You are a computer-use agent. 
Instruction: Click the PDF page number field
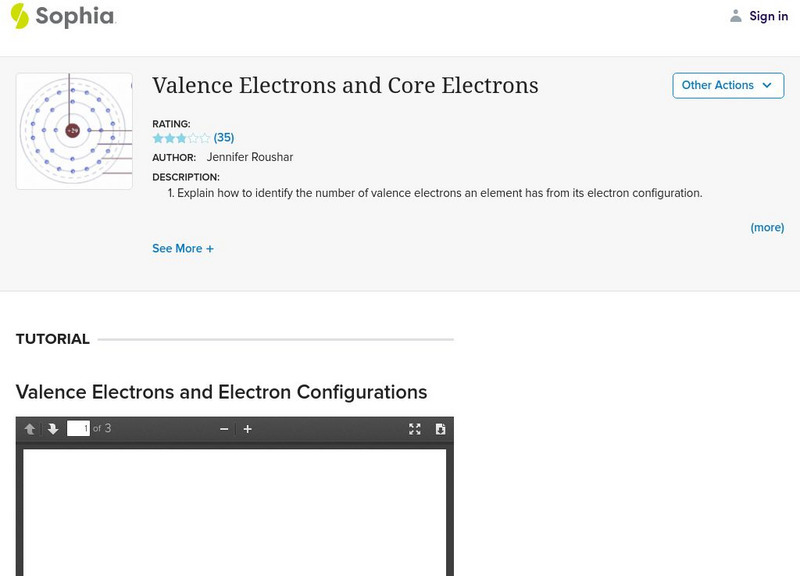78,429
